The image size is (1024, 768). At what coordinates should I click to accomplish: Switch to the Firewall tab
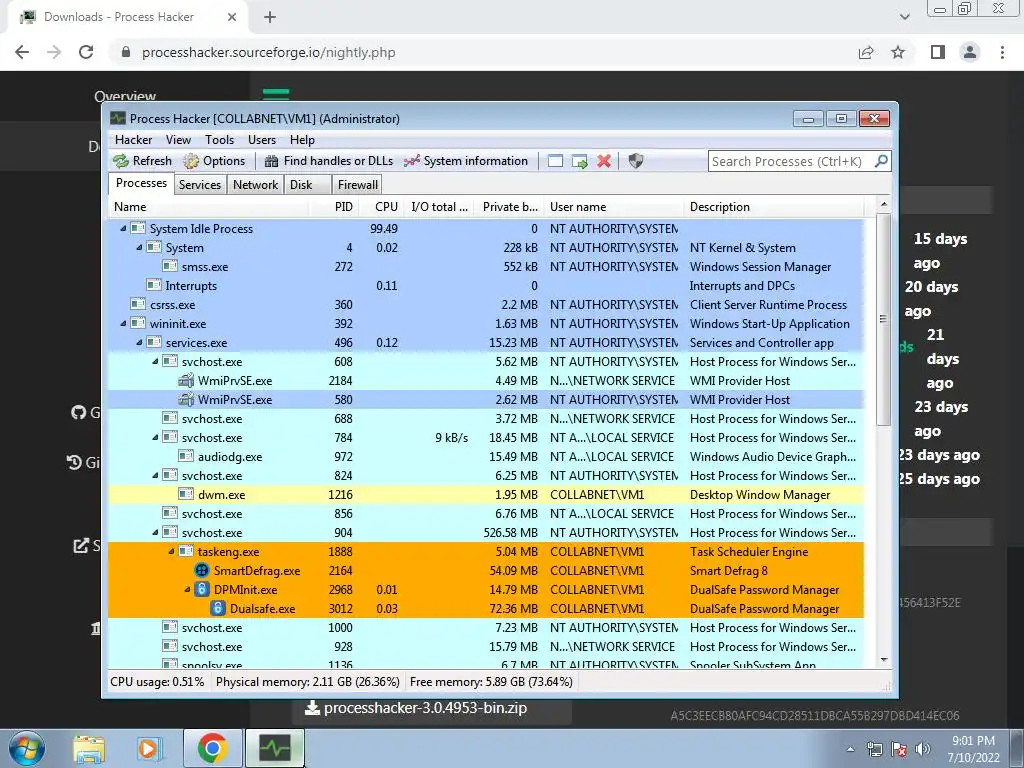[357, 185]
